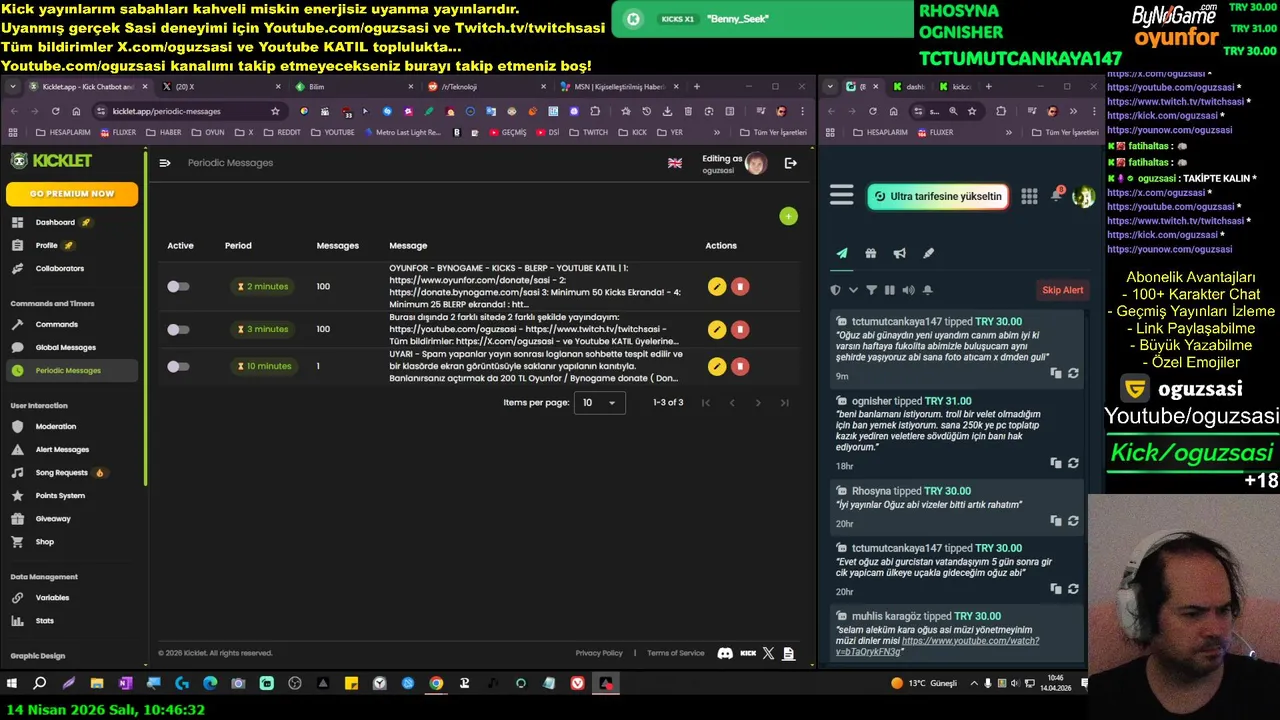Bookmark this page with the star icon
The height and width of the screenshot is (720, 1280).
pos(275,111)
